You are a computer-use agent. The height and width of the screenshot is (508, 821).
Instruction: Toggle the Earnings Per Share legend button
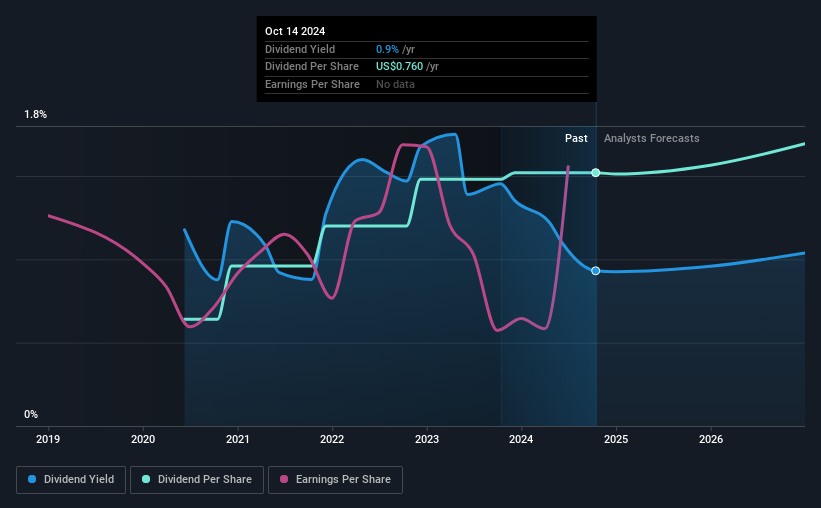335,480
